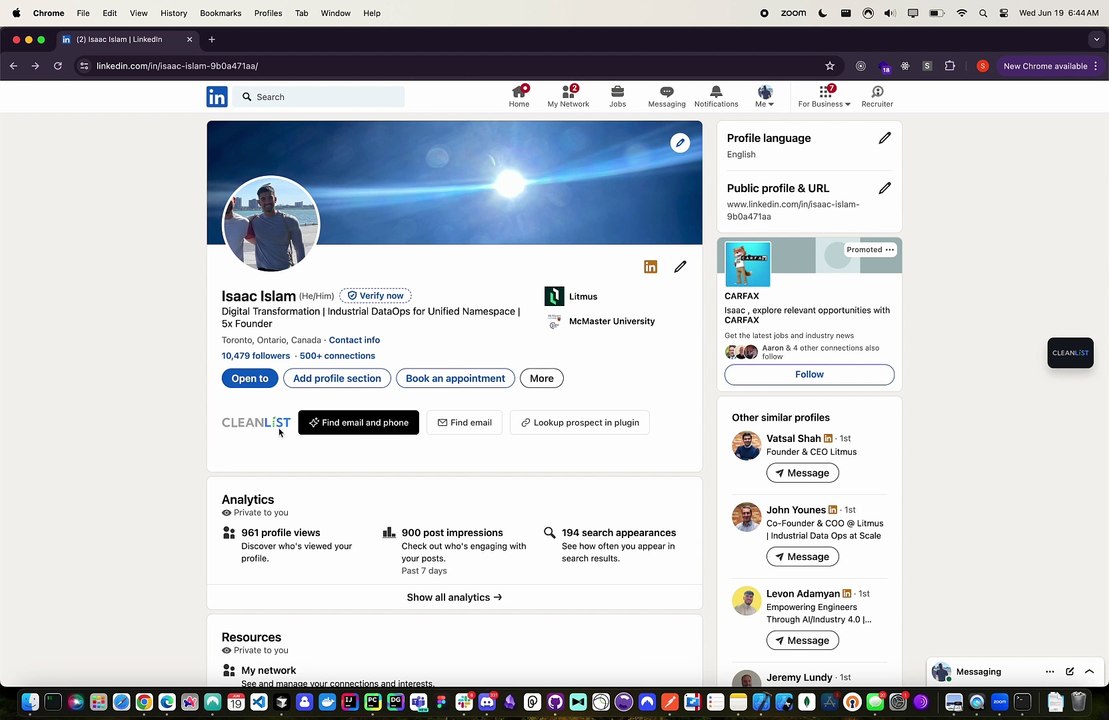
Task: Click the Chrome address bar URL
Action: tap(177, 66)
